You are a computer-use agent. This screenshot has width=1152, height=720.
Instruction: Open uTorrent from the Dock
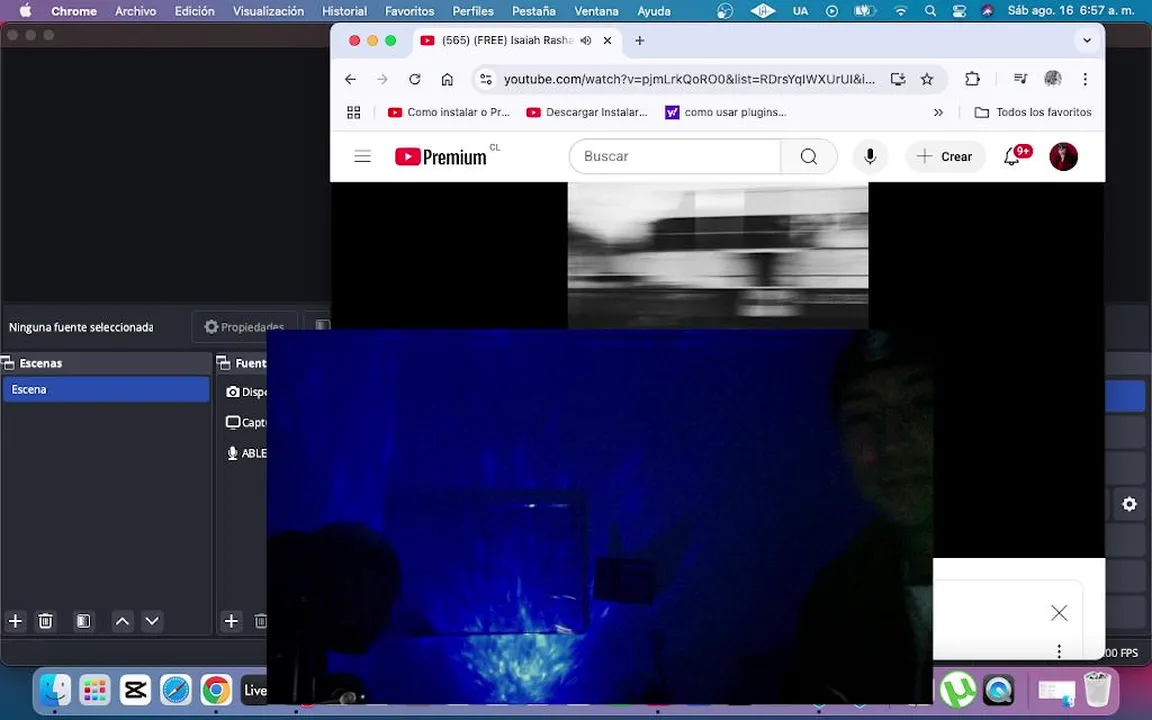click(x=959, y=690)
